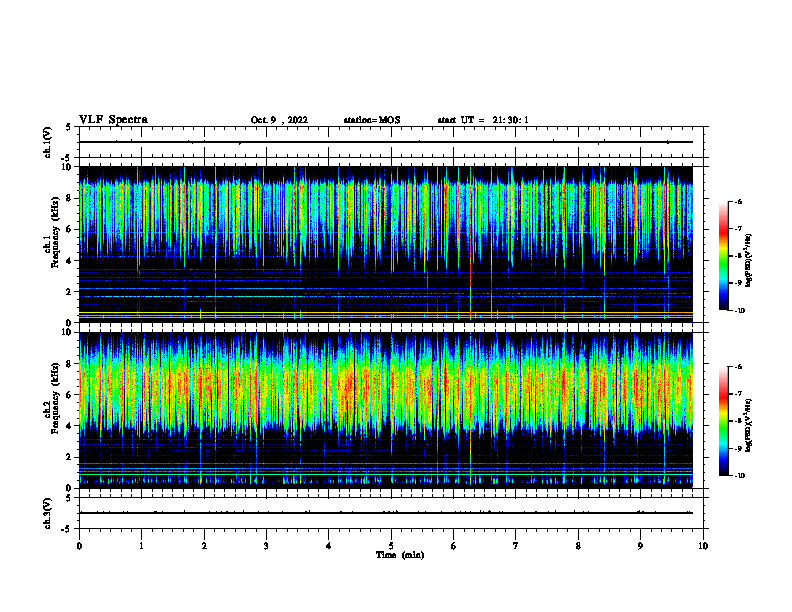
Task: Click the ch.1 spectrogram color bar
Action: 724,256
